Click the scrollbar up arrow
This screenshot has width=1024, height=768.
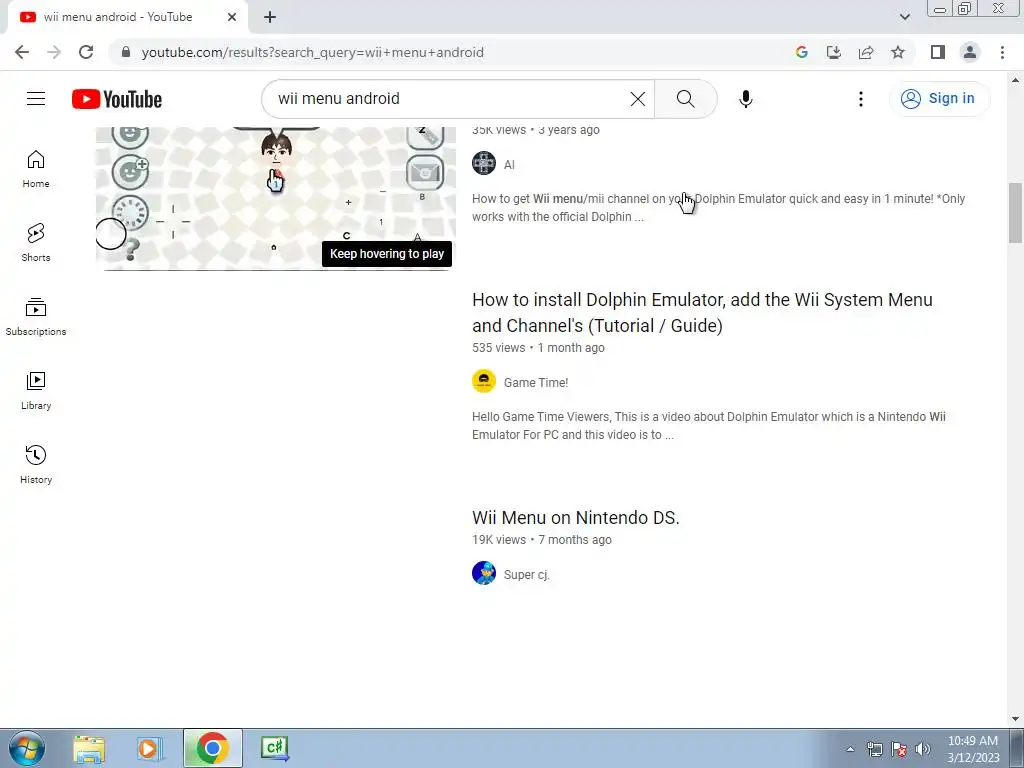[x=1015, y=80]
